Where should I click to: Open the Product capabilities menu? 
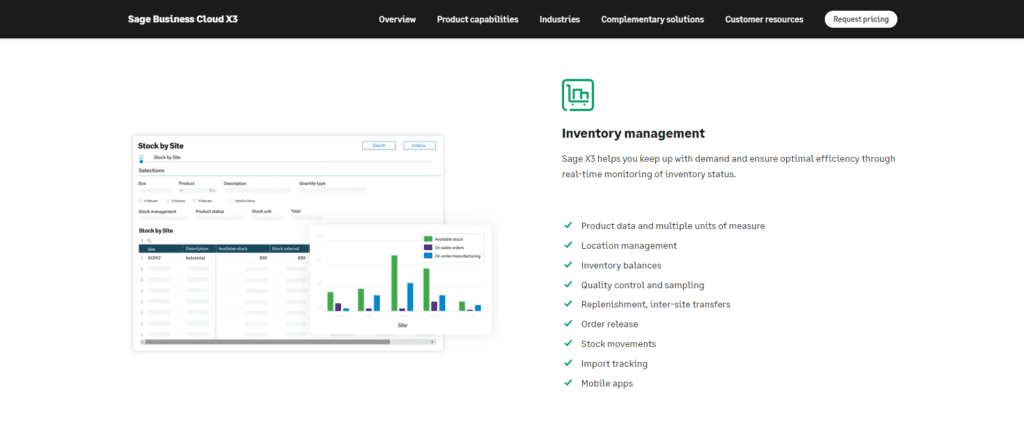477,19
